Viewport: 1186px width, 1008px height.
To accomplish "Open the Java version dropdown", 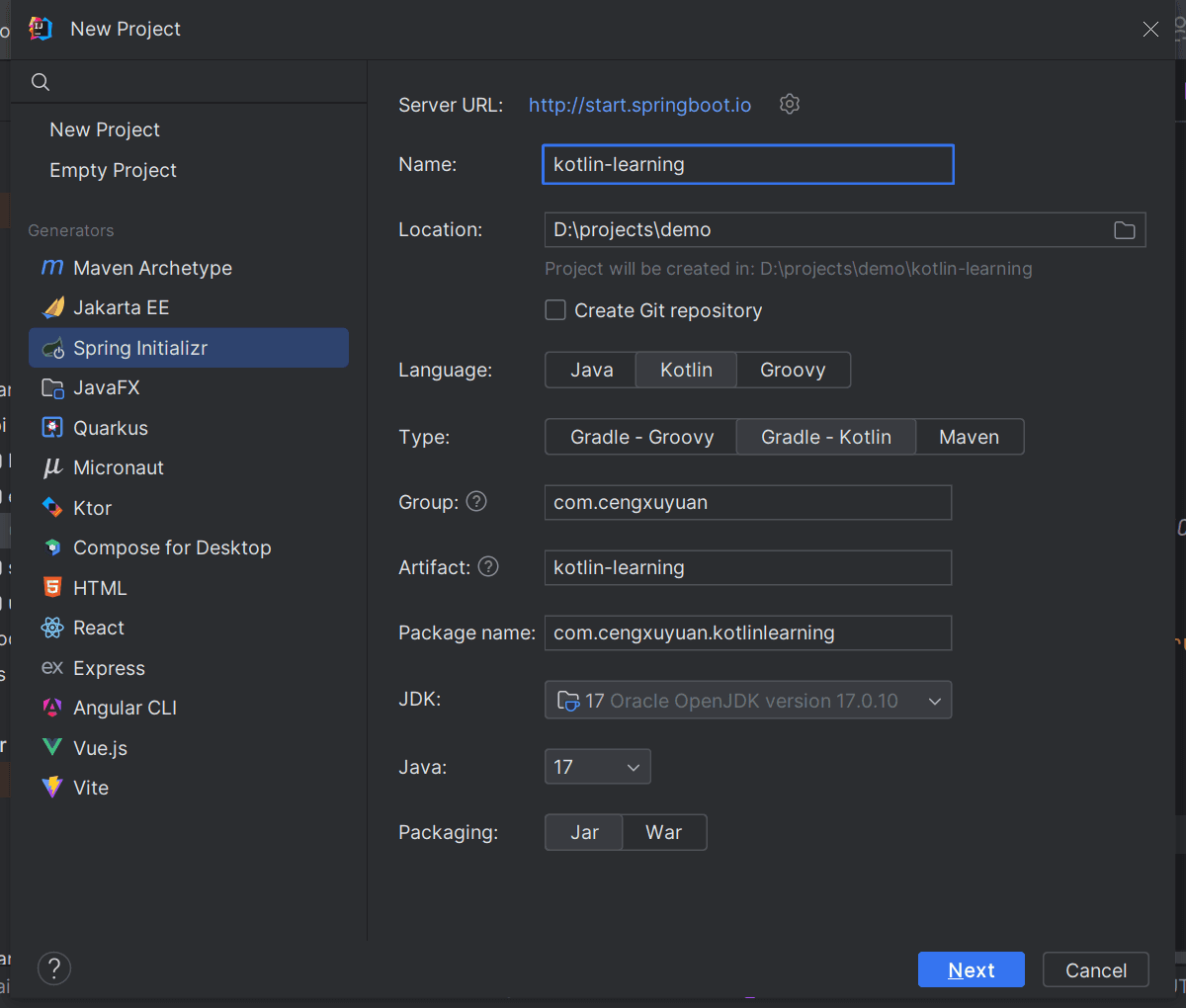I will 598,767.
